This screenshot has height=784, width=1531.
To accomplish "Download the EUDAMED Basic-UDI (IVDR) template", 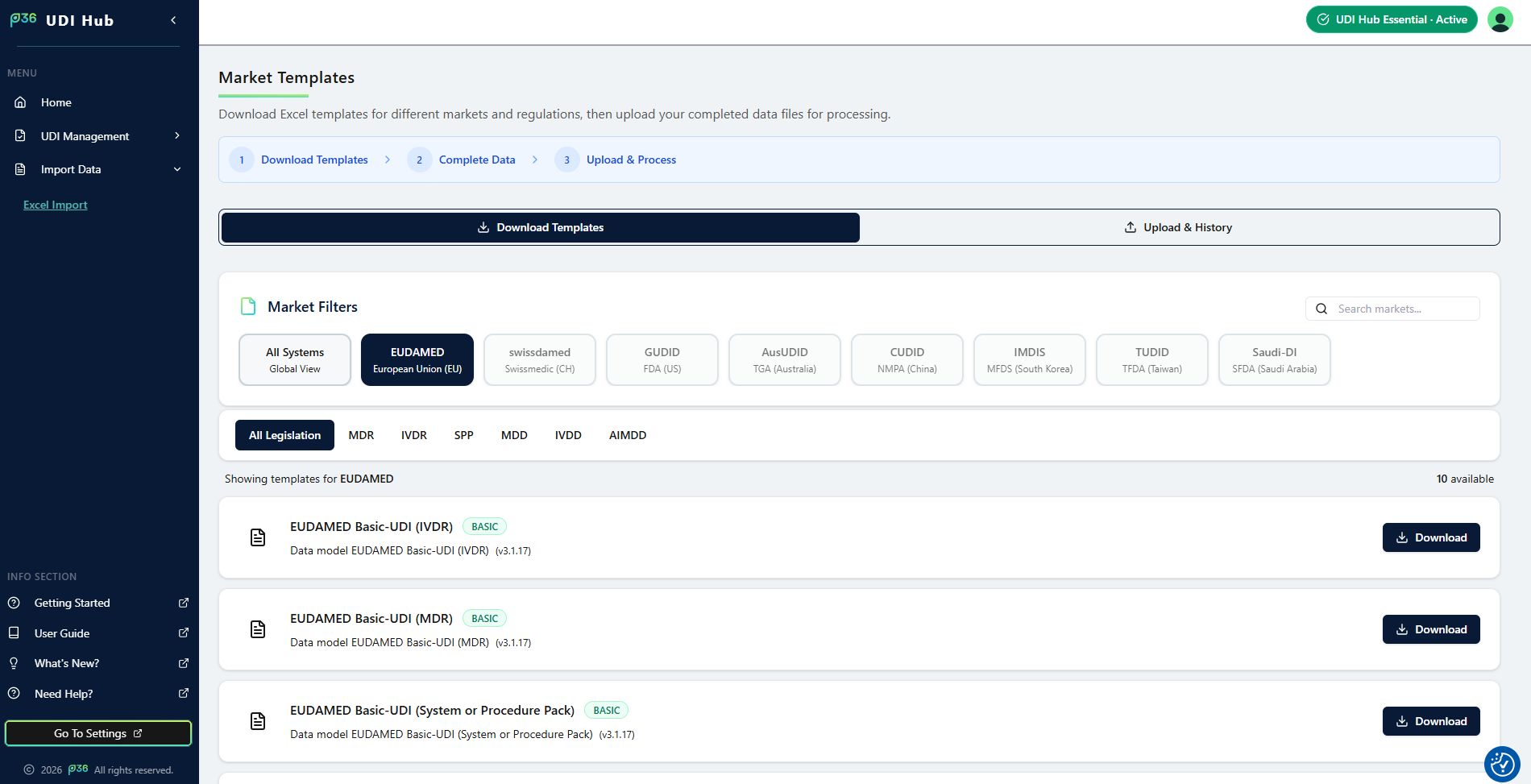I will coord(1431,537).
